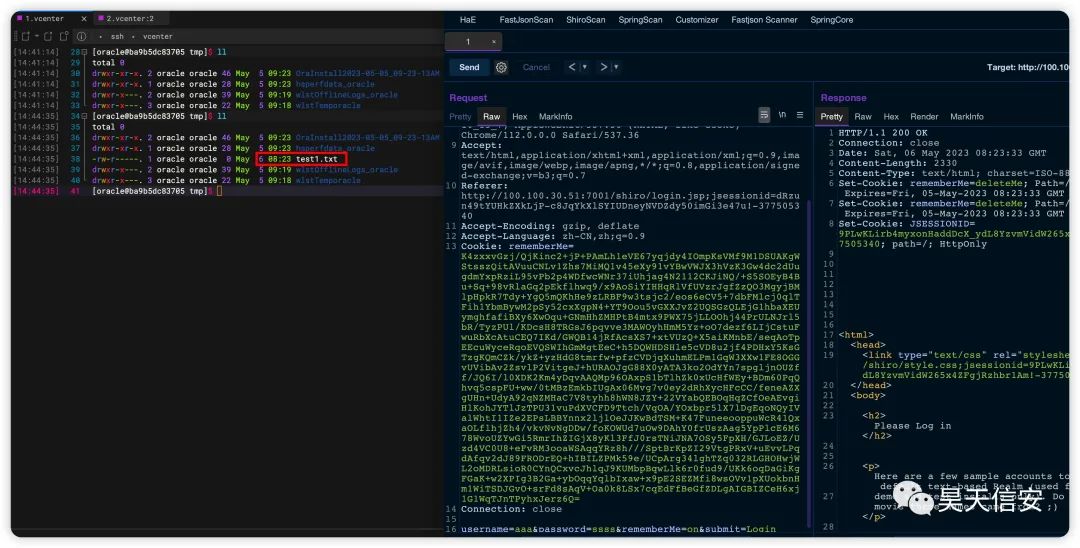Image resolution: width=1080 pixels, height=548 pixels.
Task: Collapse the fold marker at line 34
Action: pyautogui.click(x=85, y=116)
